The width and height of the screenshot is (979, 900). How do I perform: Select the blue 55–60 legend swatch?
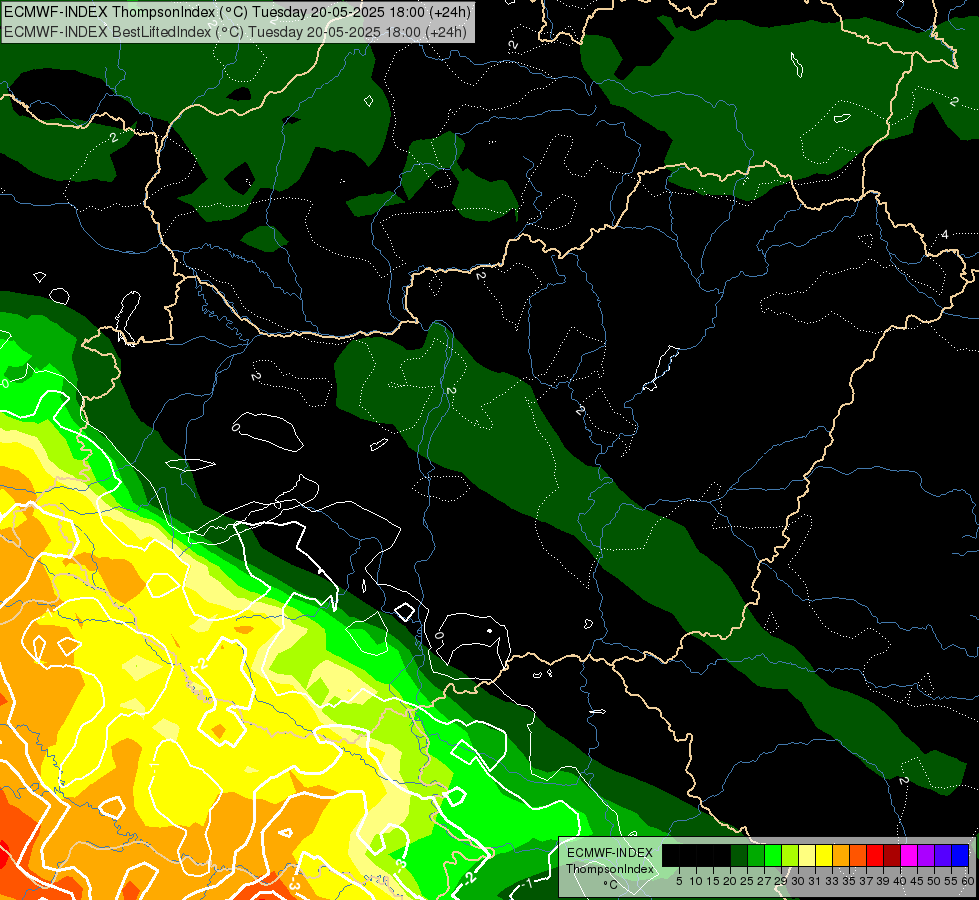click(x=960, y=855)
